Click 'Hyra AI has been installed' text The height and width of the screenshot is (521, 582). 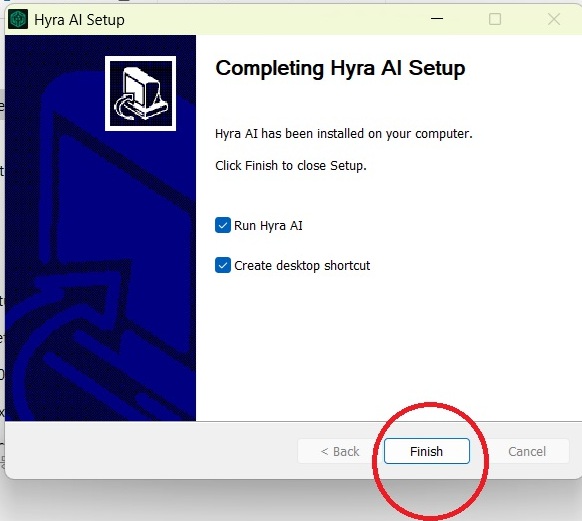click(x=344, y=134)
